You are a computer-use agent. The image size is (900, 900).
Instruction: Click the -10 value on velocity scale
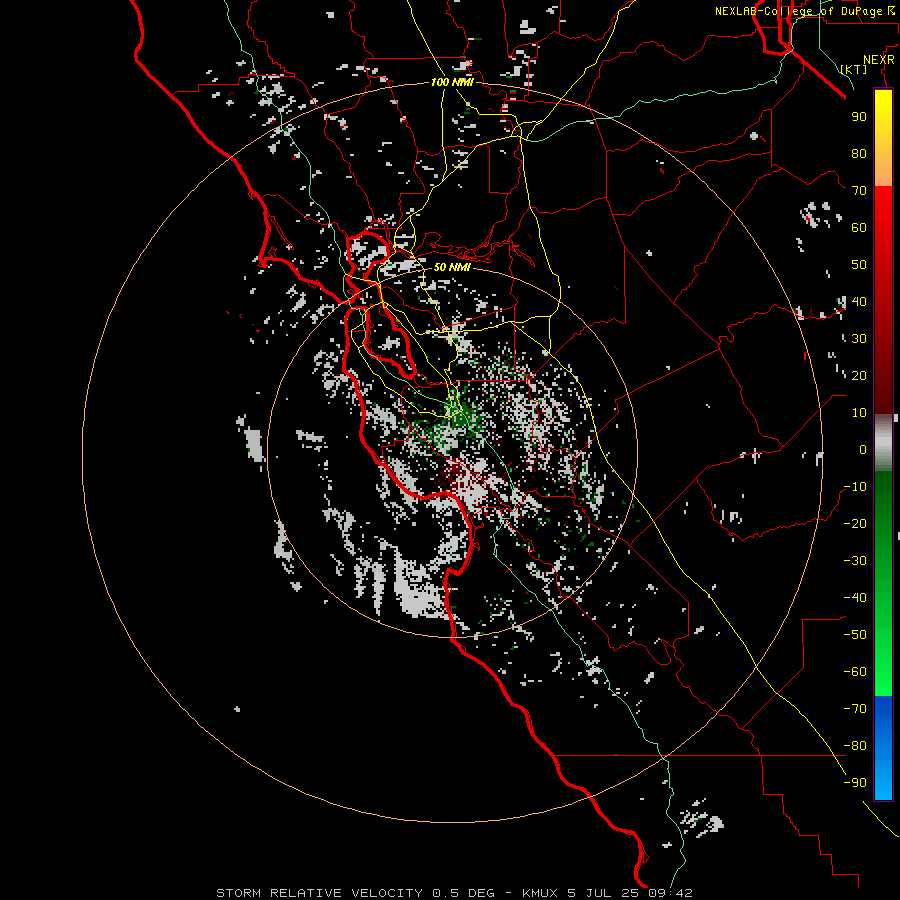point(855,487)
